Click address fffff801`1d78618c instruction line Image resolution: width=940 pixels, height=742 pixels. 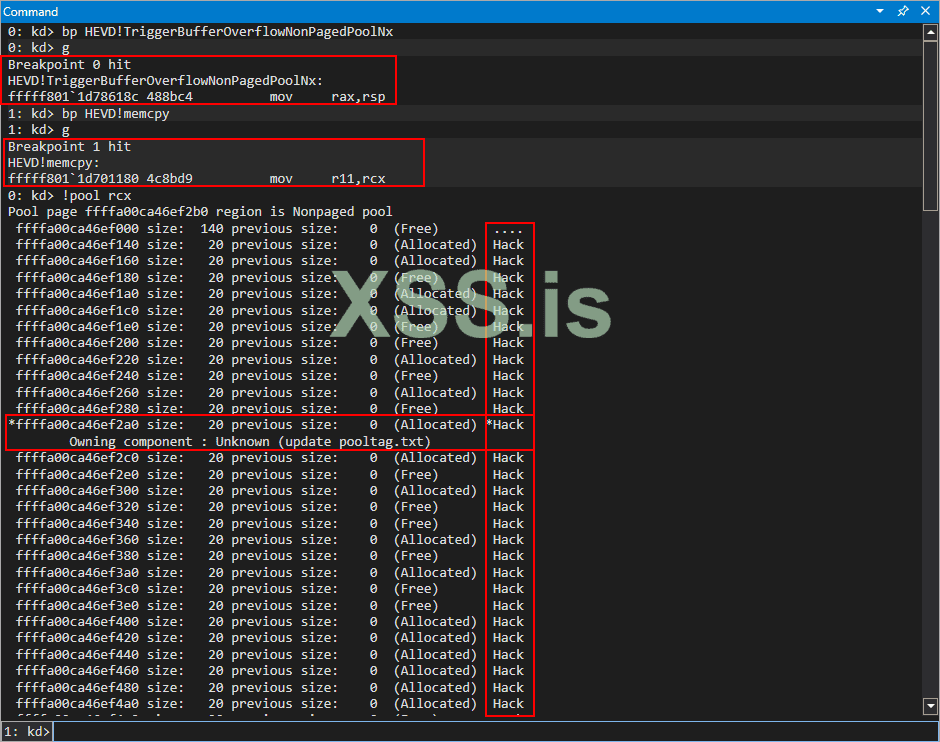click(x=196, y=96)
